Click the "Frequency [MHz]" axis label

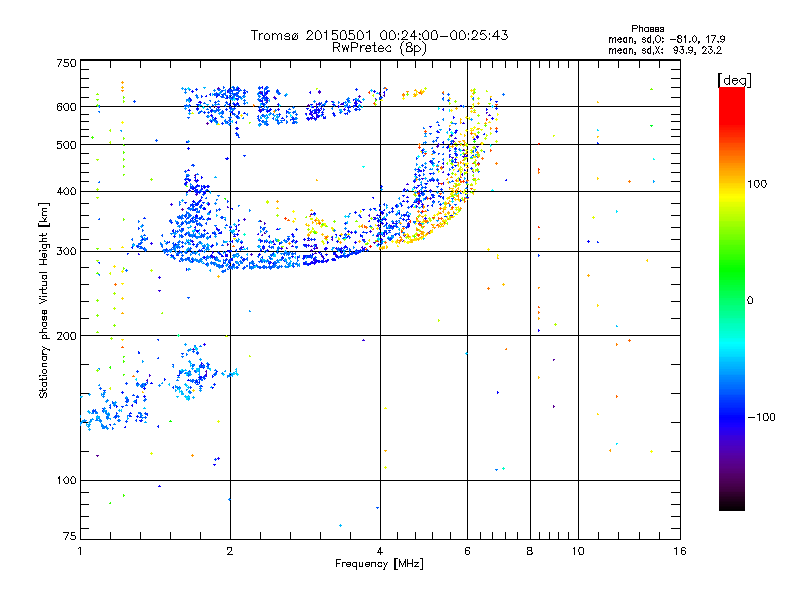pyautogui.click(x=379, y=564)
